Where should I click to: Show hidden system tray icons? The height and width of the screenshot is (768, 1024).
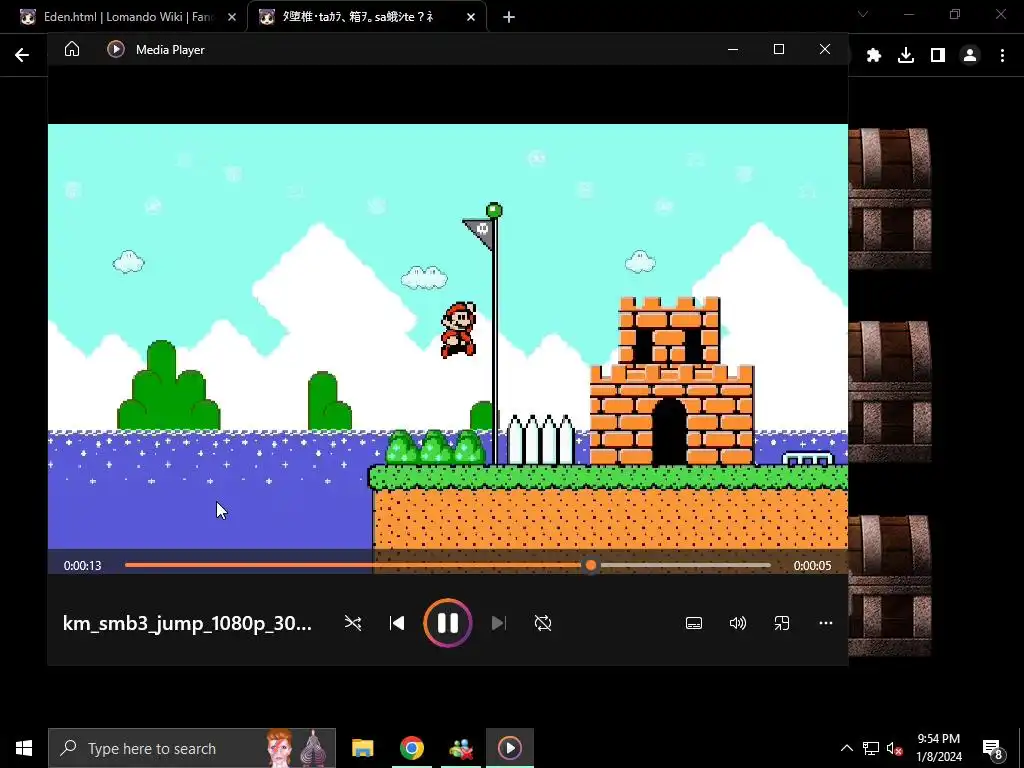pos(846,748)
